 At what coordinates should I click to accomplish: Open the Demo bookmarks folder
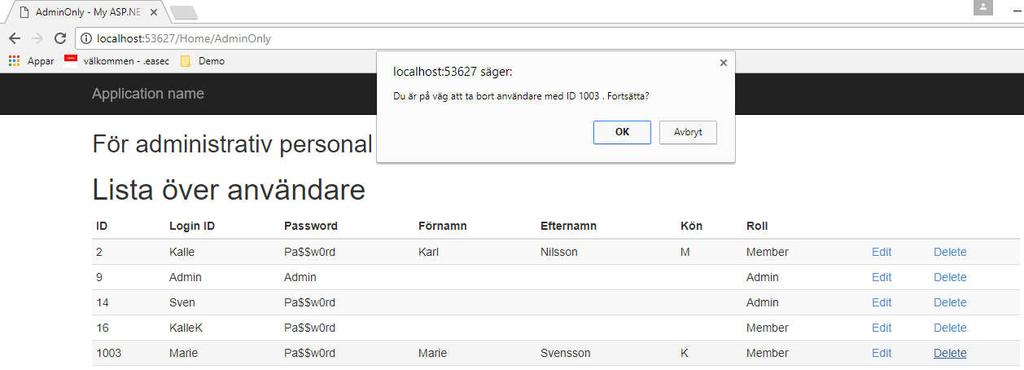(202, 61)
